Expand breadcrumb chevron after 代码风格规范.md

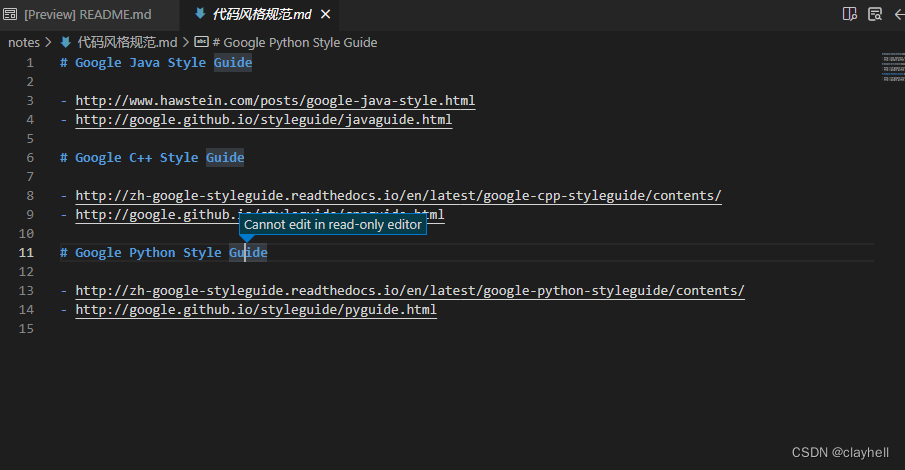point(186,43)
